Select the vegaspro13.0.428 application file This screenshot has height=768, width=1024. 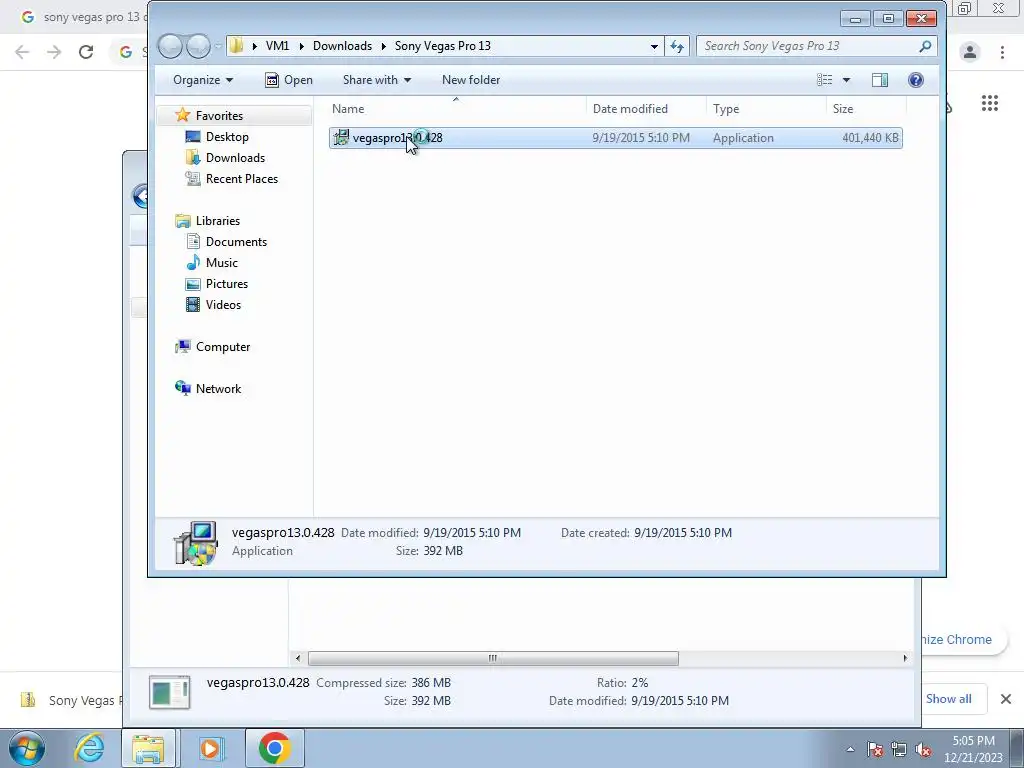tap(615, 138)
